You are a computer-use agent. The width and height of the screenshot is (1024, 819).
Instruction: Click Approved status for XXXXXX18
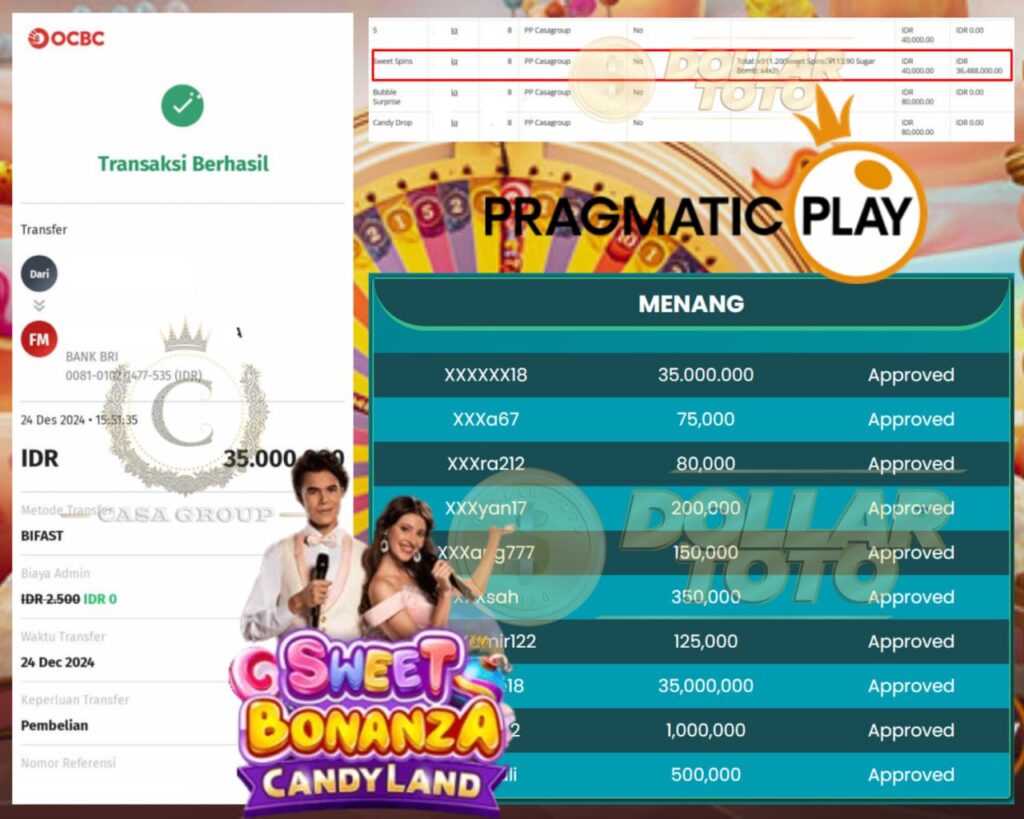(x=911, y=375)
